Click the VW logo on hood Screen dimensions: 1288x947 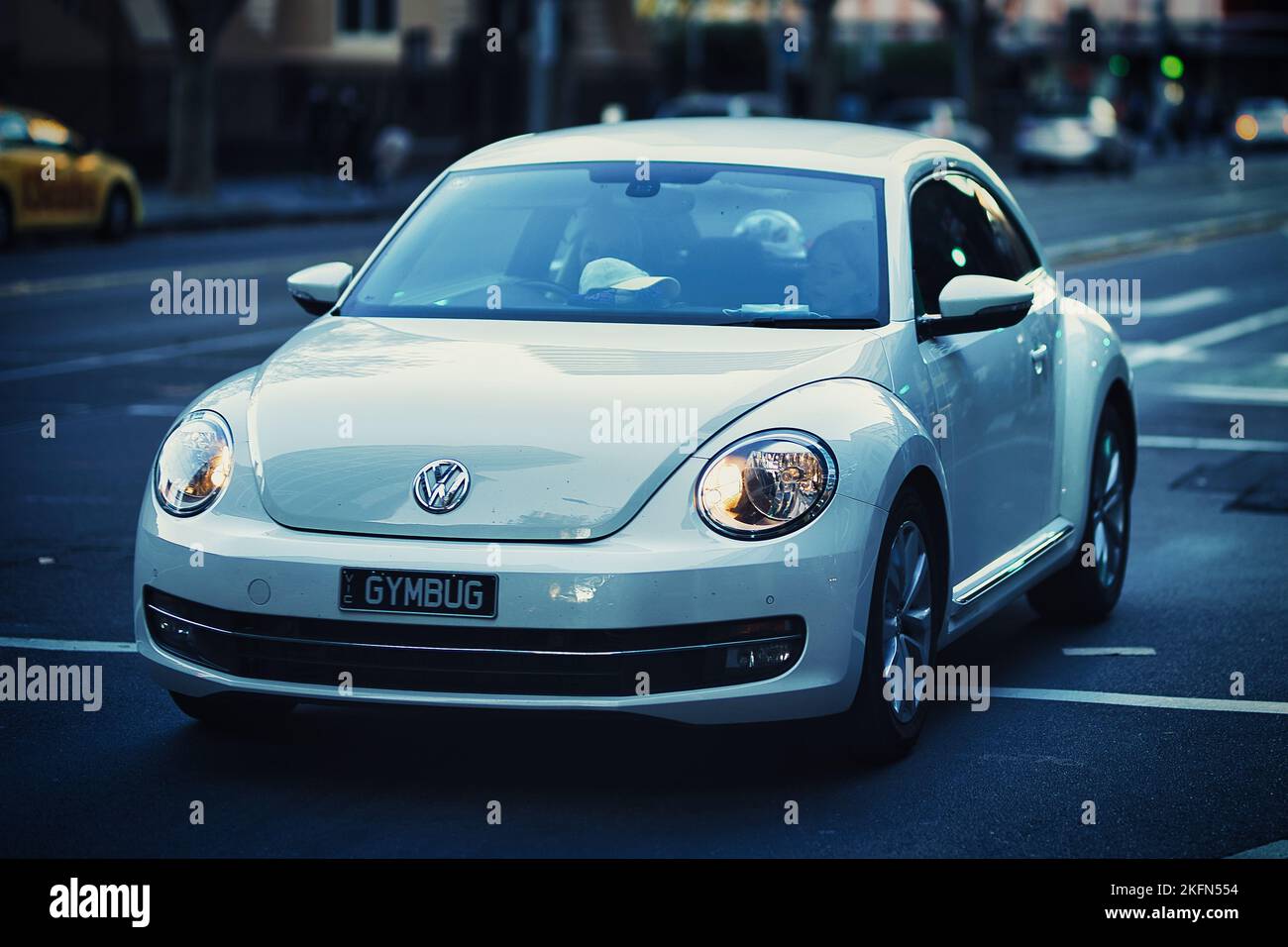click(442, 486)
